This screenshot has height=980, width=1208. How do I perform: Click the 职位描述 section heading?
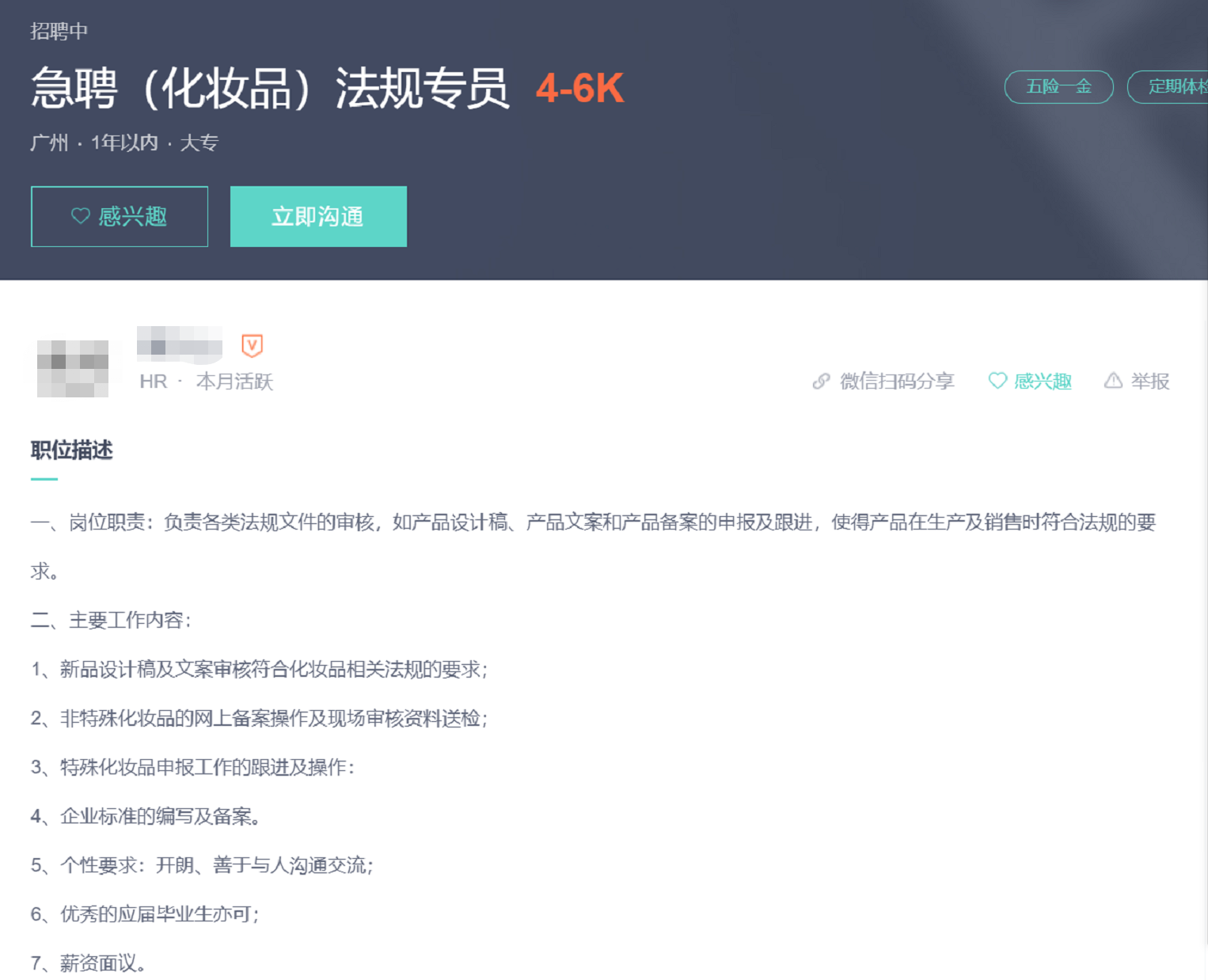(x=71, y=450)
